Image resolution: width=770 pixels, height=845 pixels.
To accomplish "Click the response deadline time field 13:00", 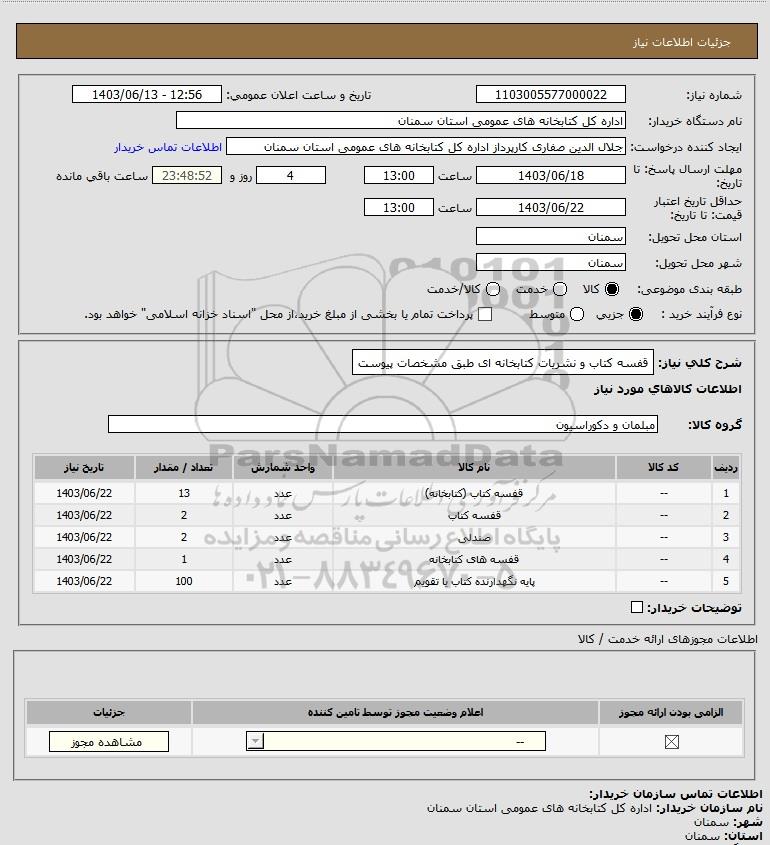I will point(399,175).
